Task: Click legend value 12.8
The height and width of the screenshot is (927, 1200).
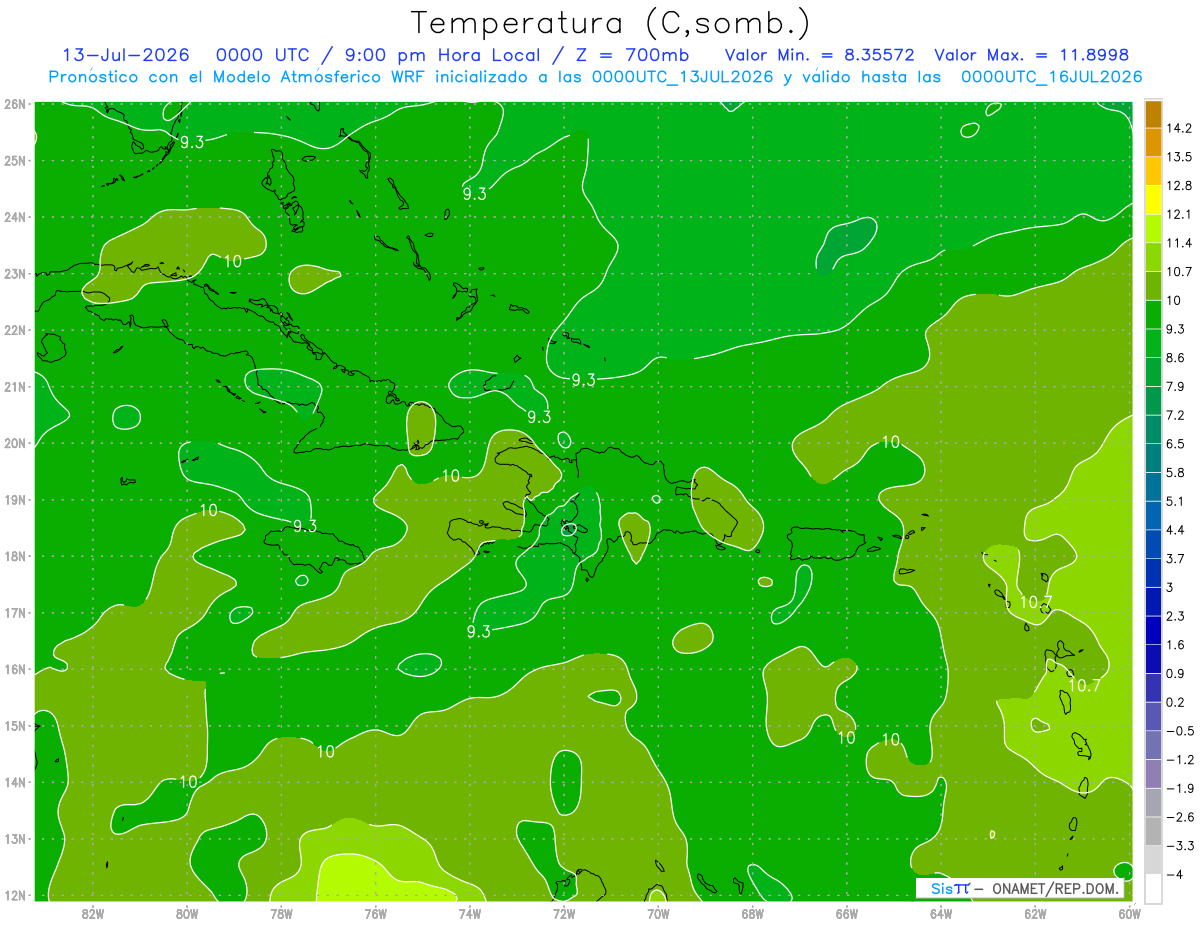Action: tap(1179, 186)
